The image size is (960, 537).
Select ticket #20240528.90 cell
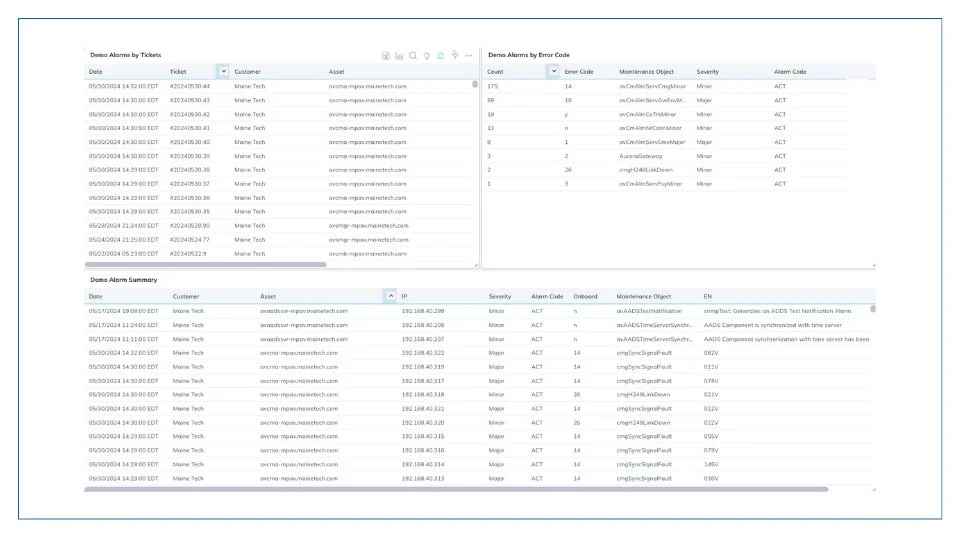point(190,226)
